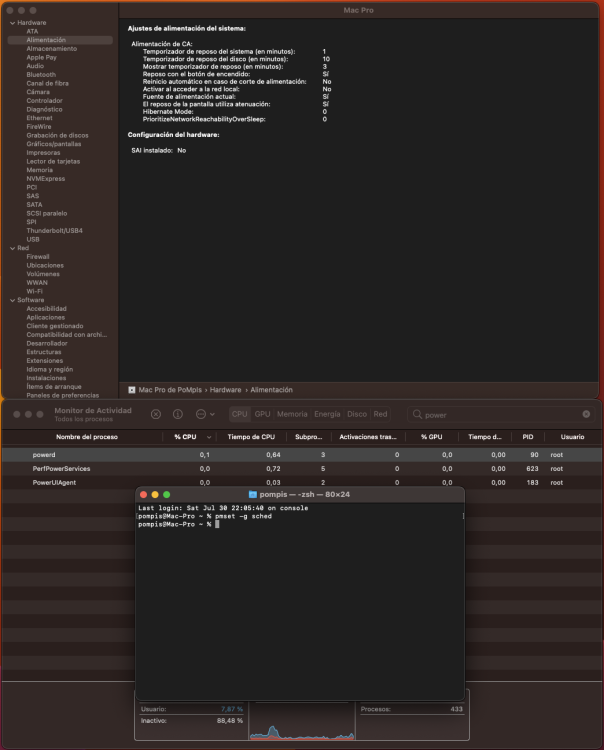Select Bluetooth in the sidebar
The image size is (604, 750).
tap(41, 75)
